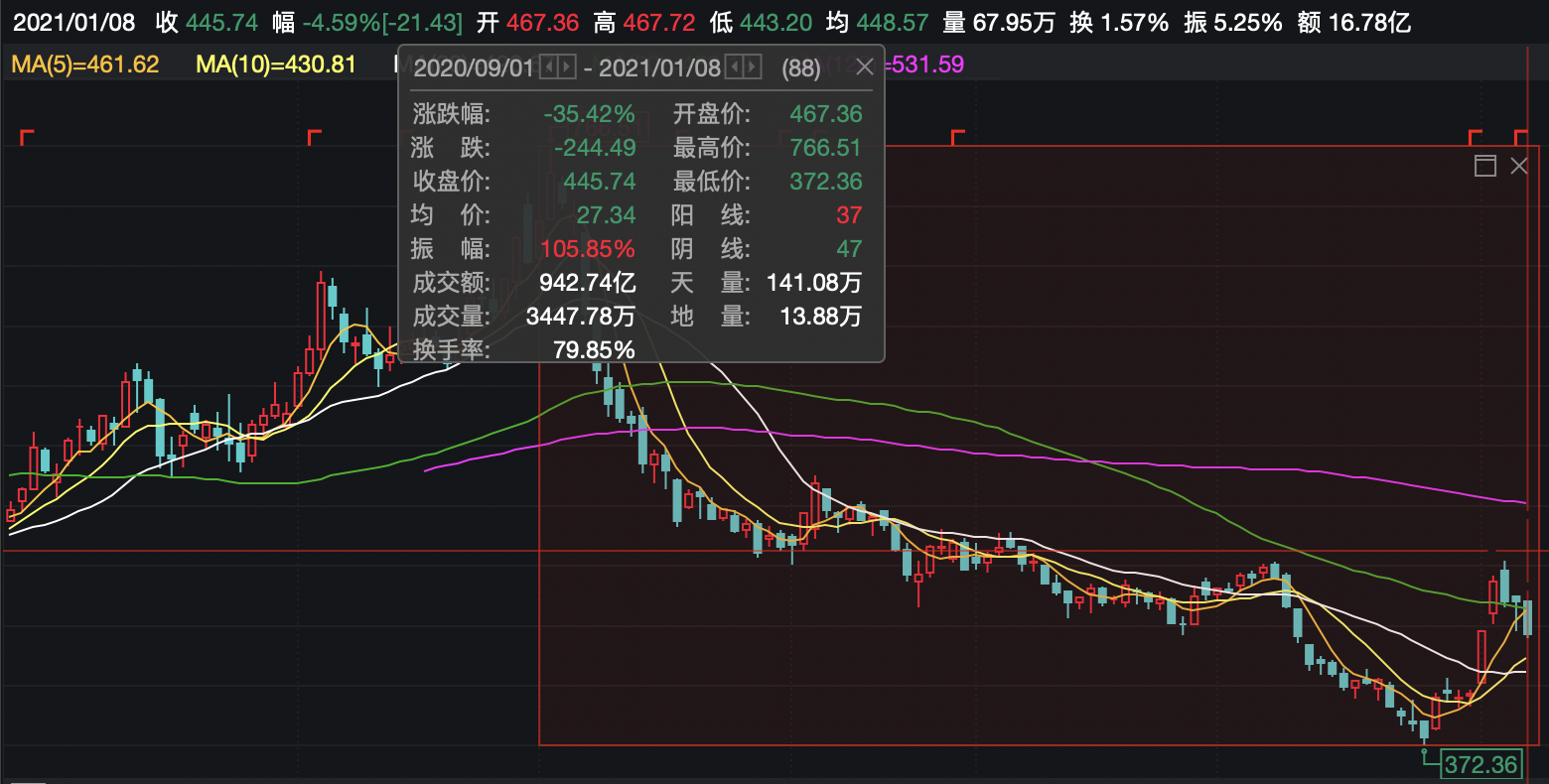
Task: Click the (88) period count in popup
Action: 800,67
